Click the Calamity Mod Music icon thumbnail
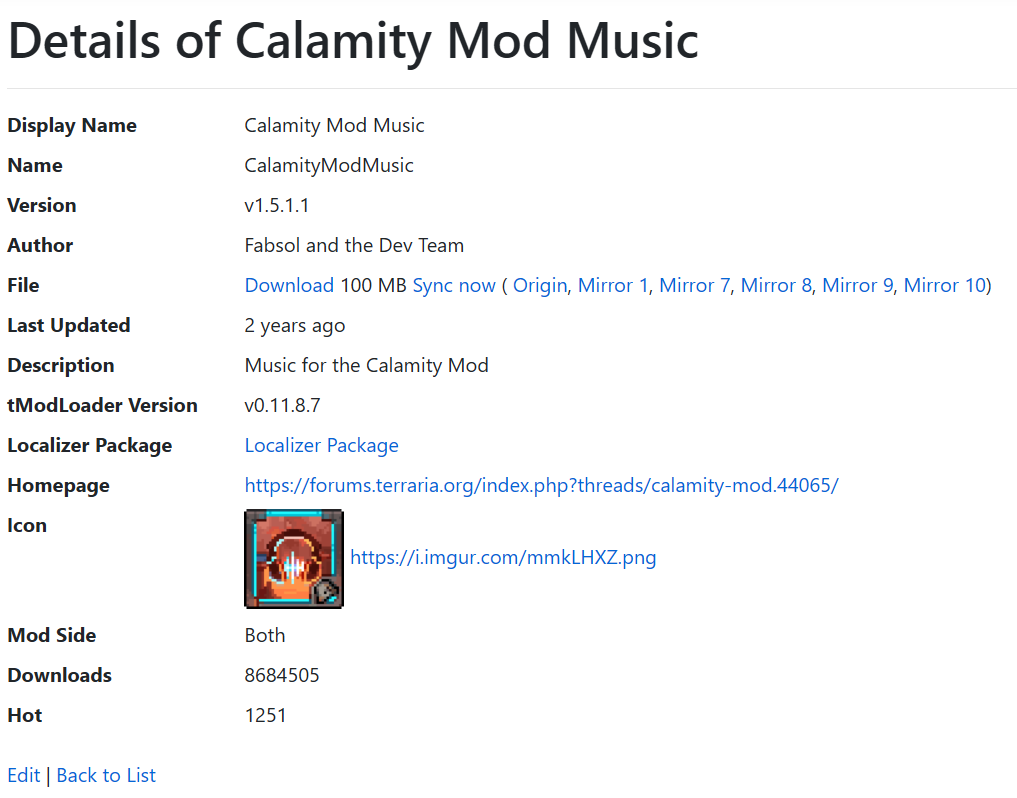Screen dimensions: 1017x798 [294, 559]
